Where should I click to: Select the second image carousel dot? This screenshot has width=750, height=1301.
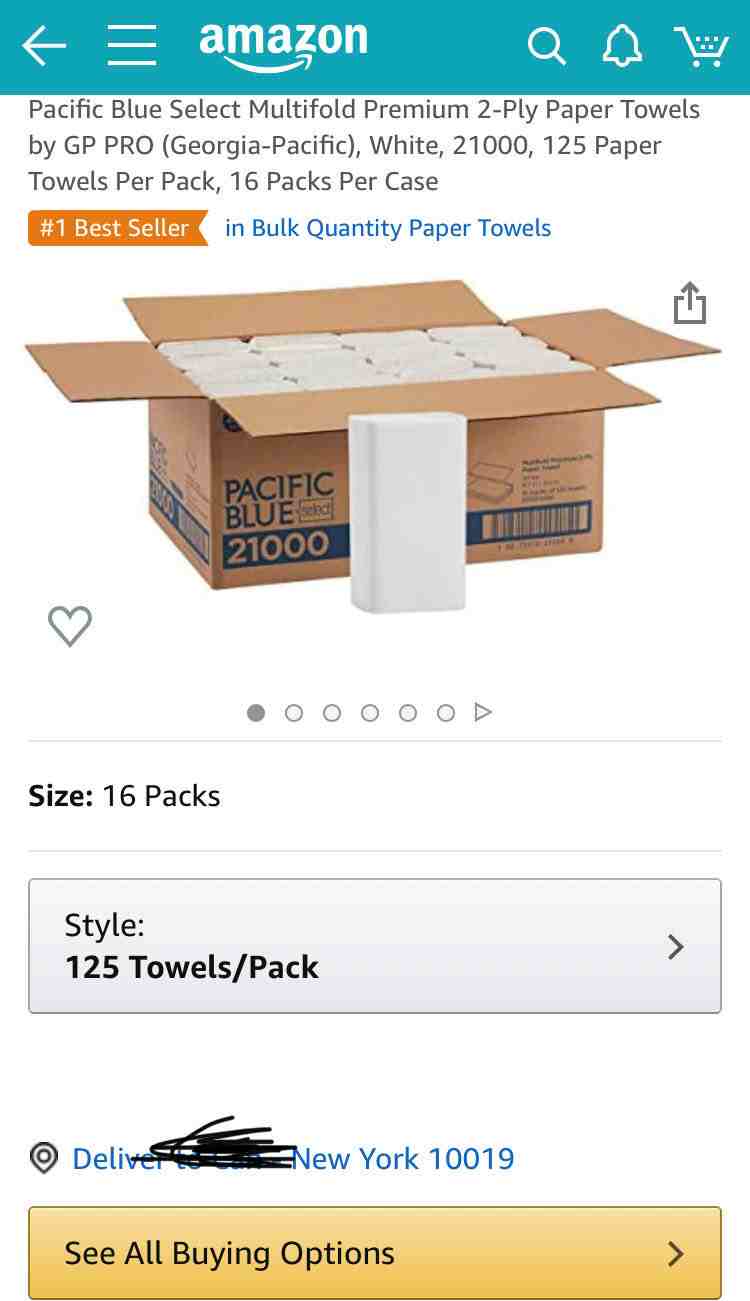294,713
